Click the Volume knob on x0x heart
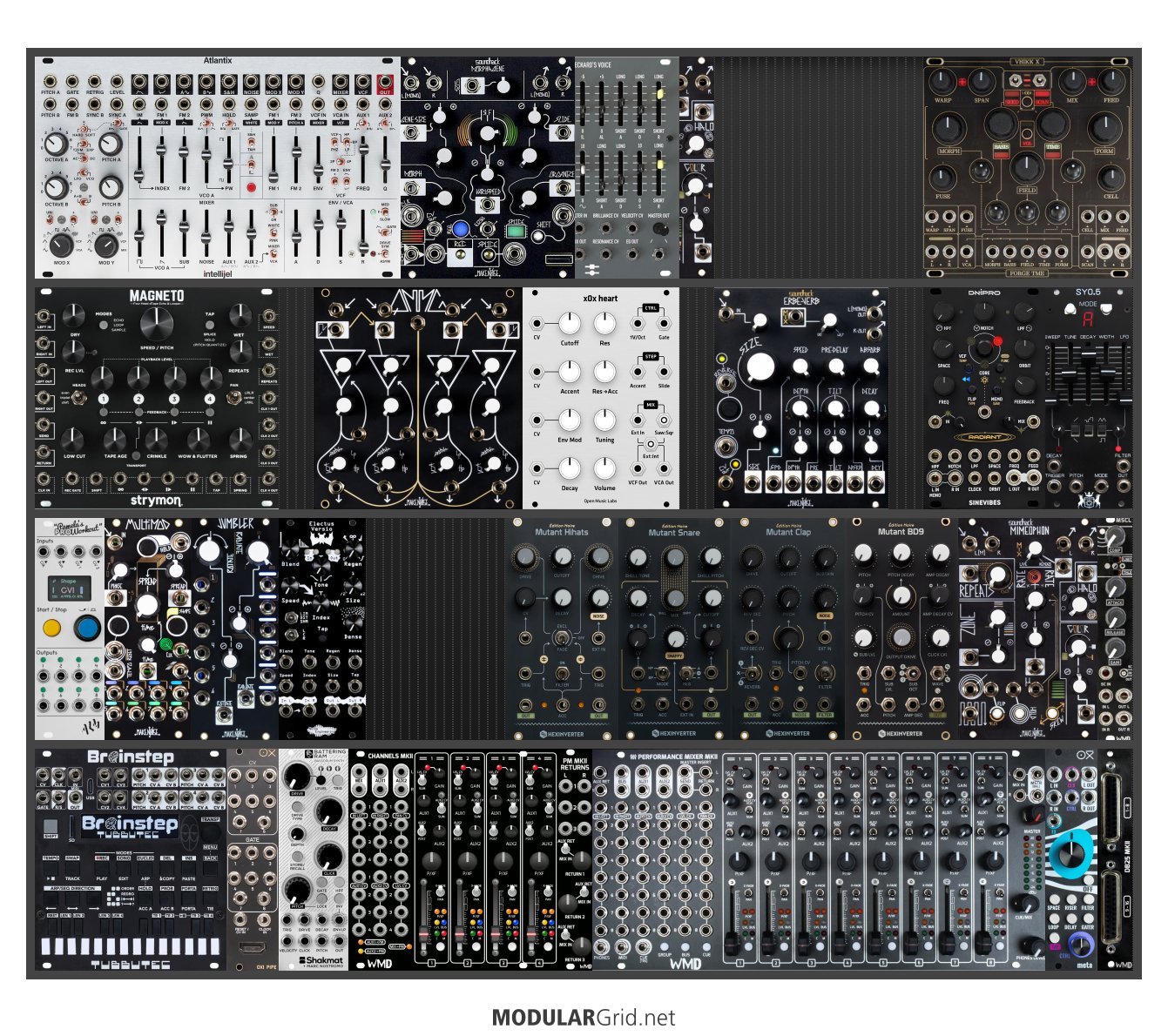Viewport: 1168px width, 1036px height. tap(604, 468)
